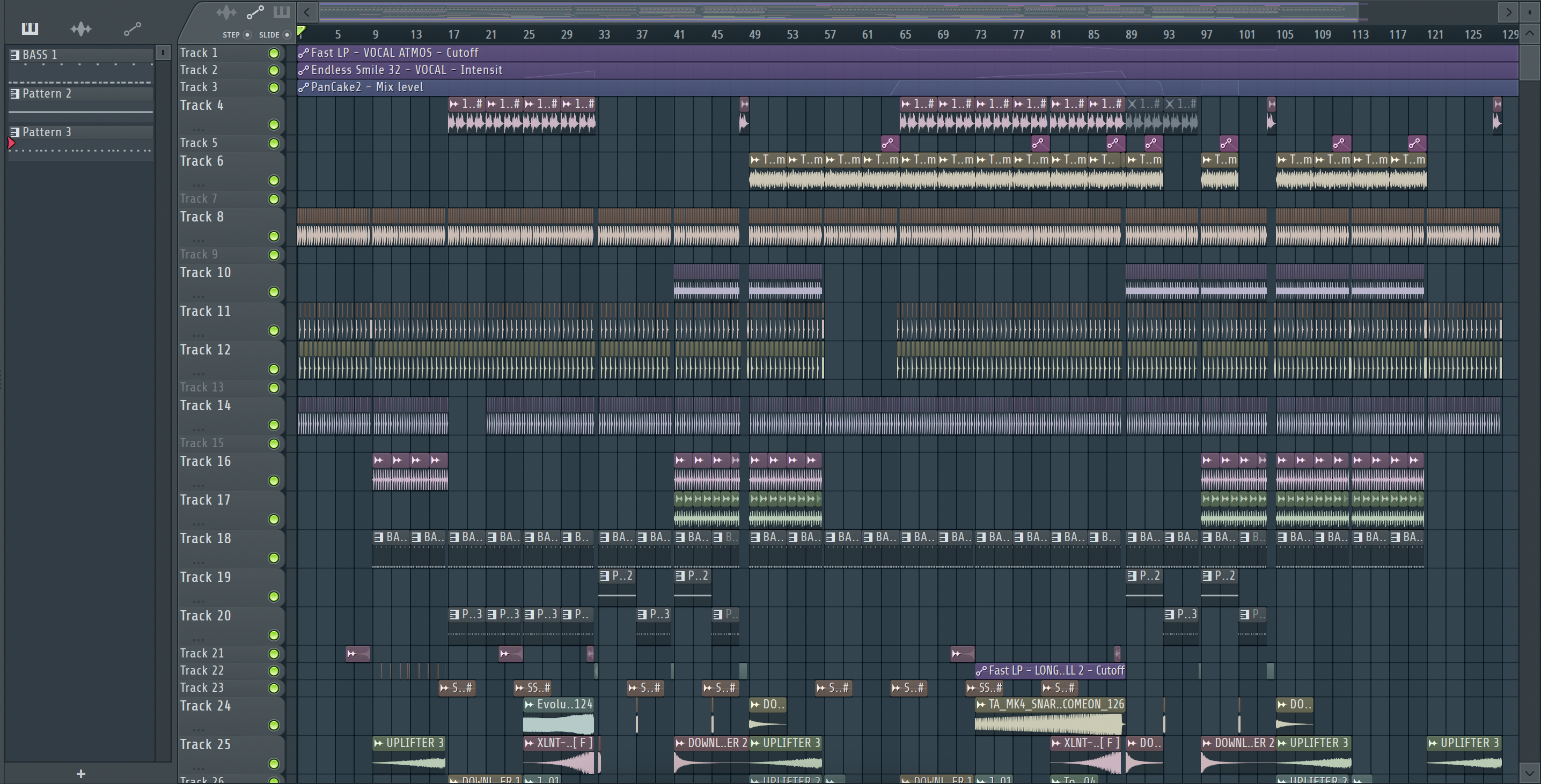Toggle the Track 11 mute LED
The height and width of the screenshot is (784, 1541).
pyautogui.click(x=274, y=331)
